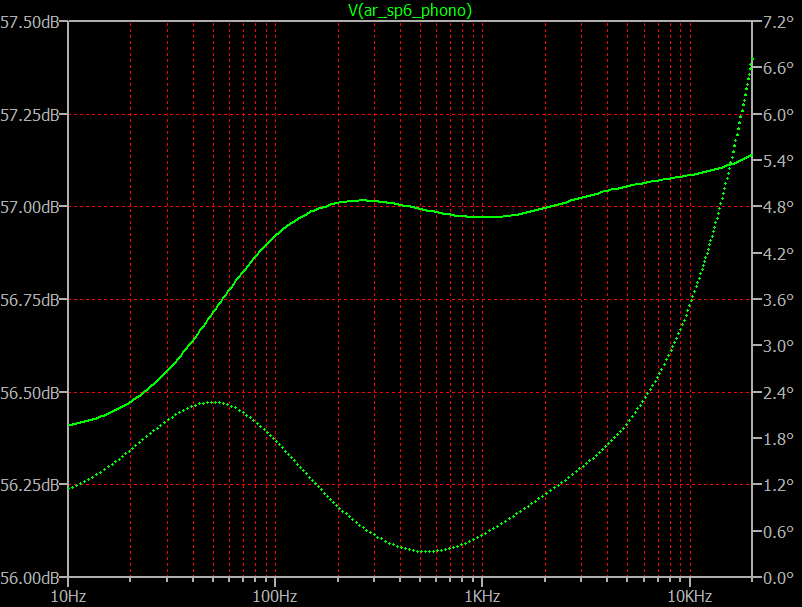The height and width of the screenshot is (607, 802).
Task: Click the 57.25dB axis label
Action: pyautogui.click(x=30, y=115)
